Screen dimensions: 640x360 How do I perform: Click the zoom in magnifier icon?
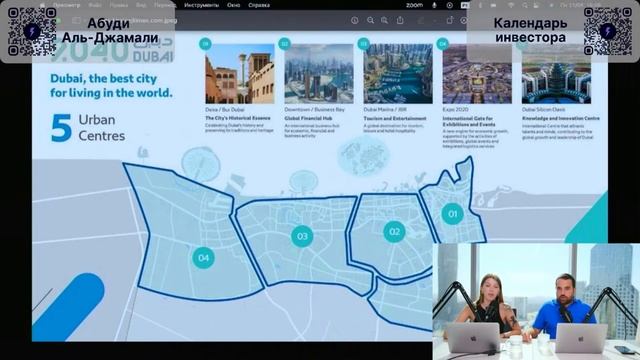click(x=384, y=20)
